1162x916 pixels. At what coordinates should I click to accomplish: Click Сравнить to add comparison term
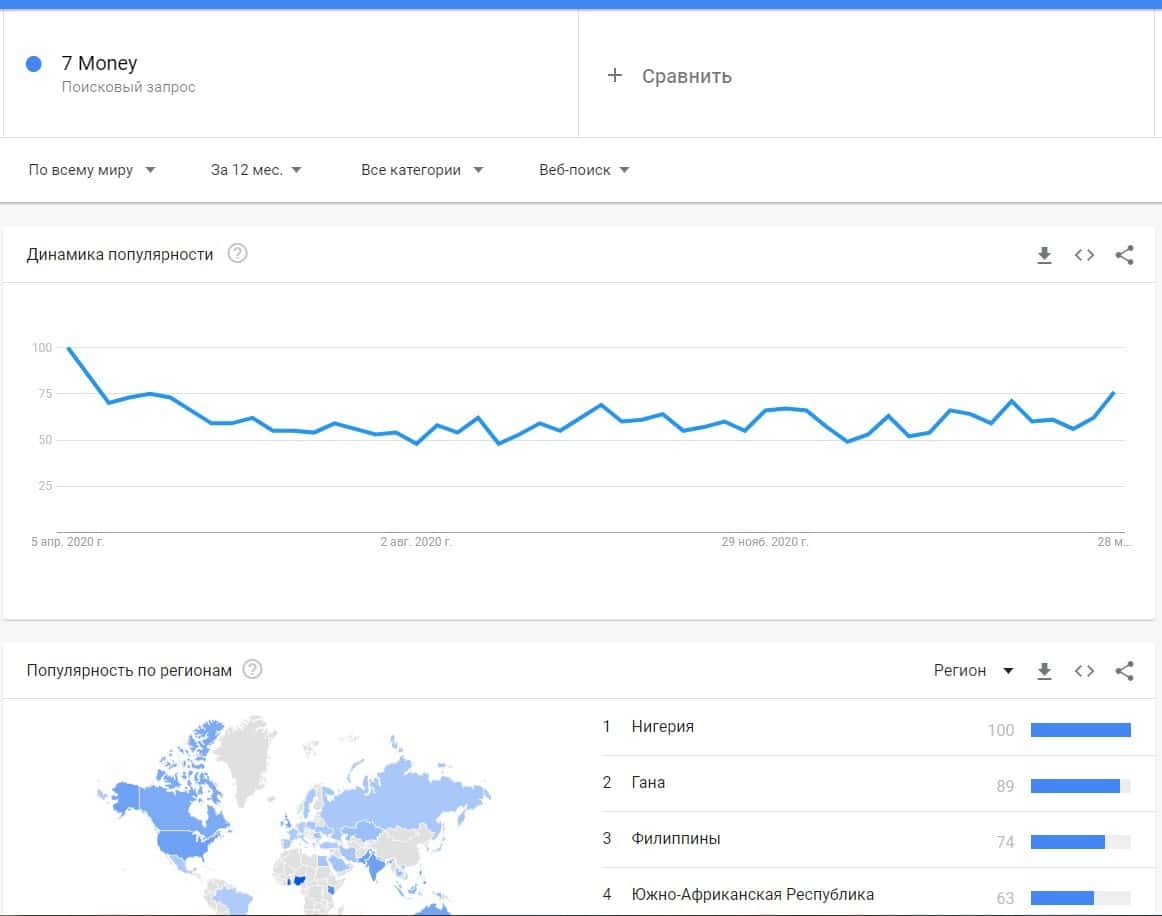click(686, 76)
